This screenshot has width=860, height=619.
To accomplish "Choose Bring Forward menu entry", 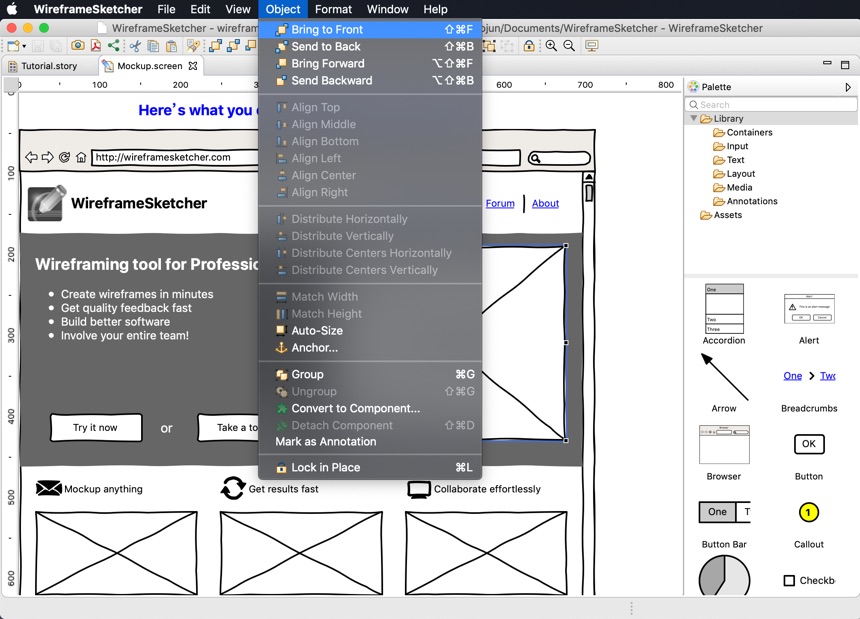I will [370, 64].
